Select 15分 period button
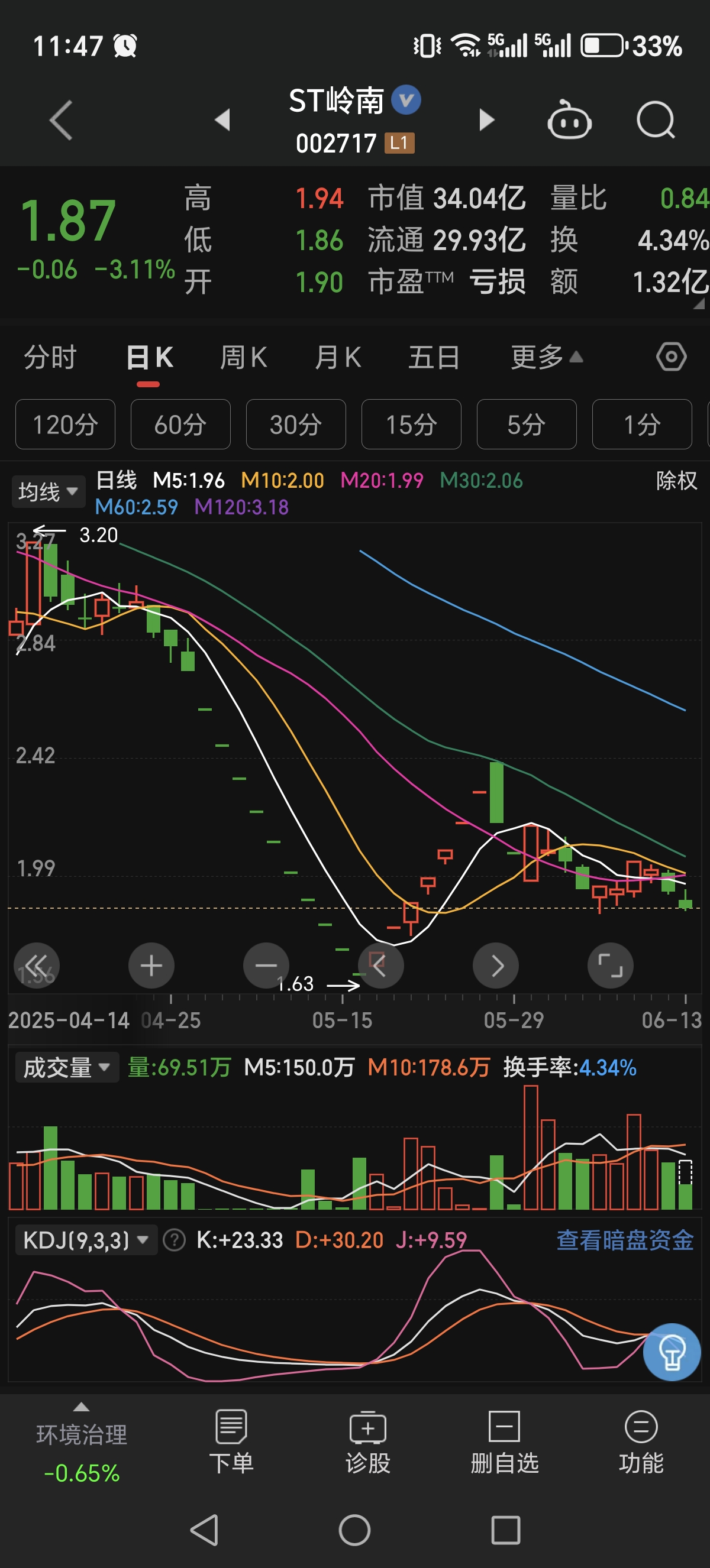The image size is (710, 1568). pyautogui.click(x=411, y=425)
